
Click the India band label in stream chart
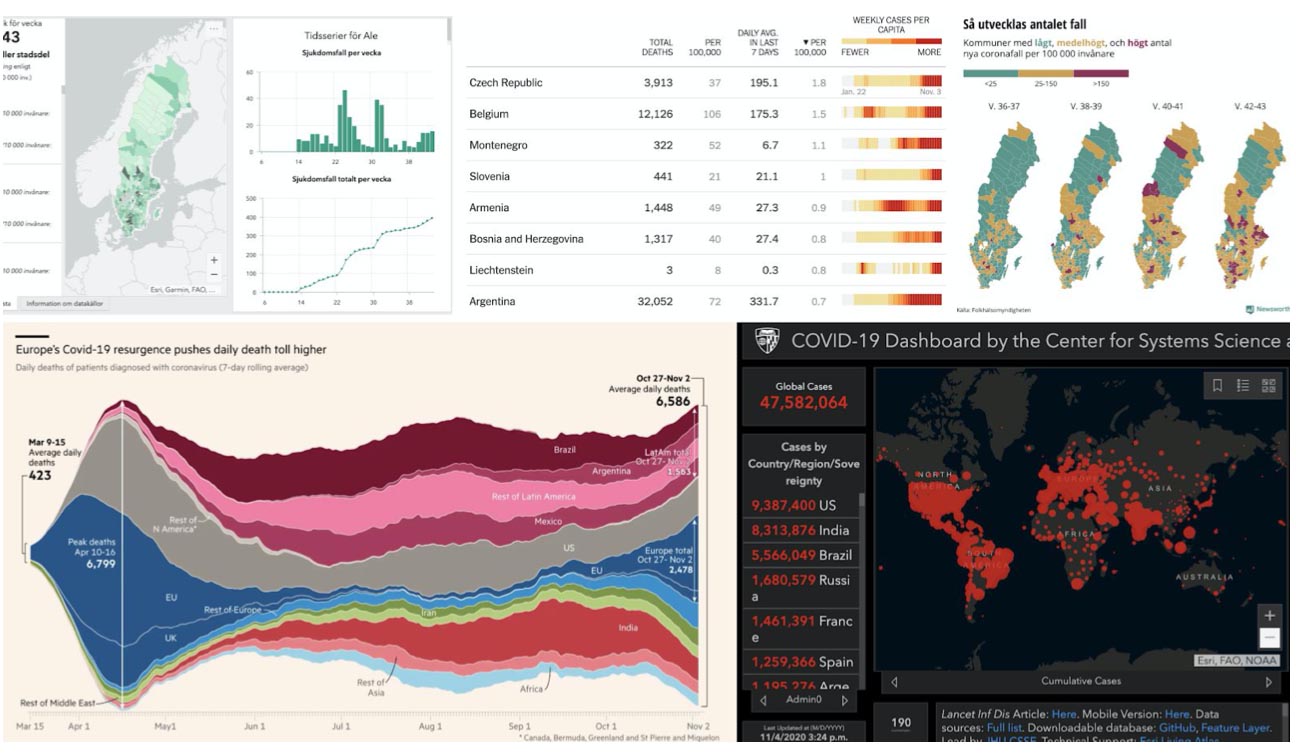628,628
